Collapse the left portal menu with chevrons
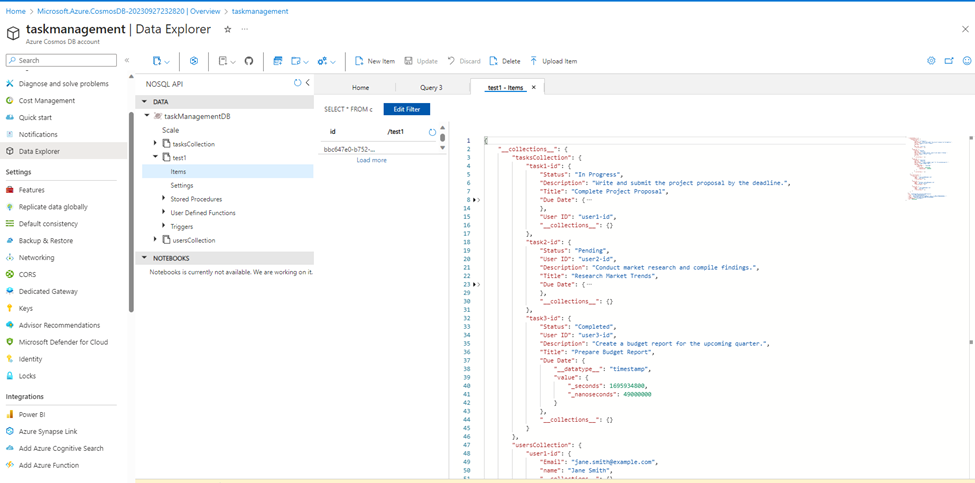Viewport: 975px width, 483px height. pyautogui.click(x=127, y=61)
